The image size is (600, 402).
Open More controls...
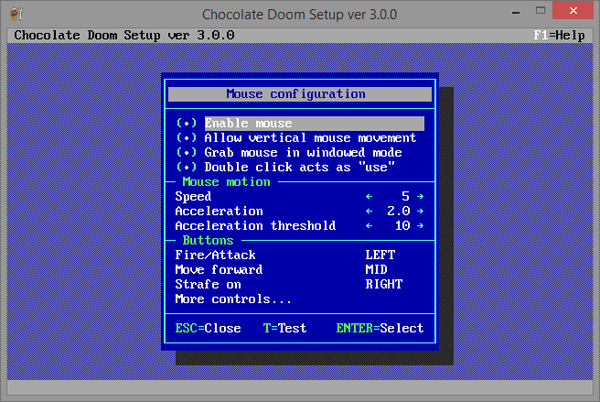pos(233,299)
